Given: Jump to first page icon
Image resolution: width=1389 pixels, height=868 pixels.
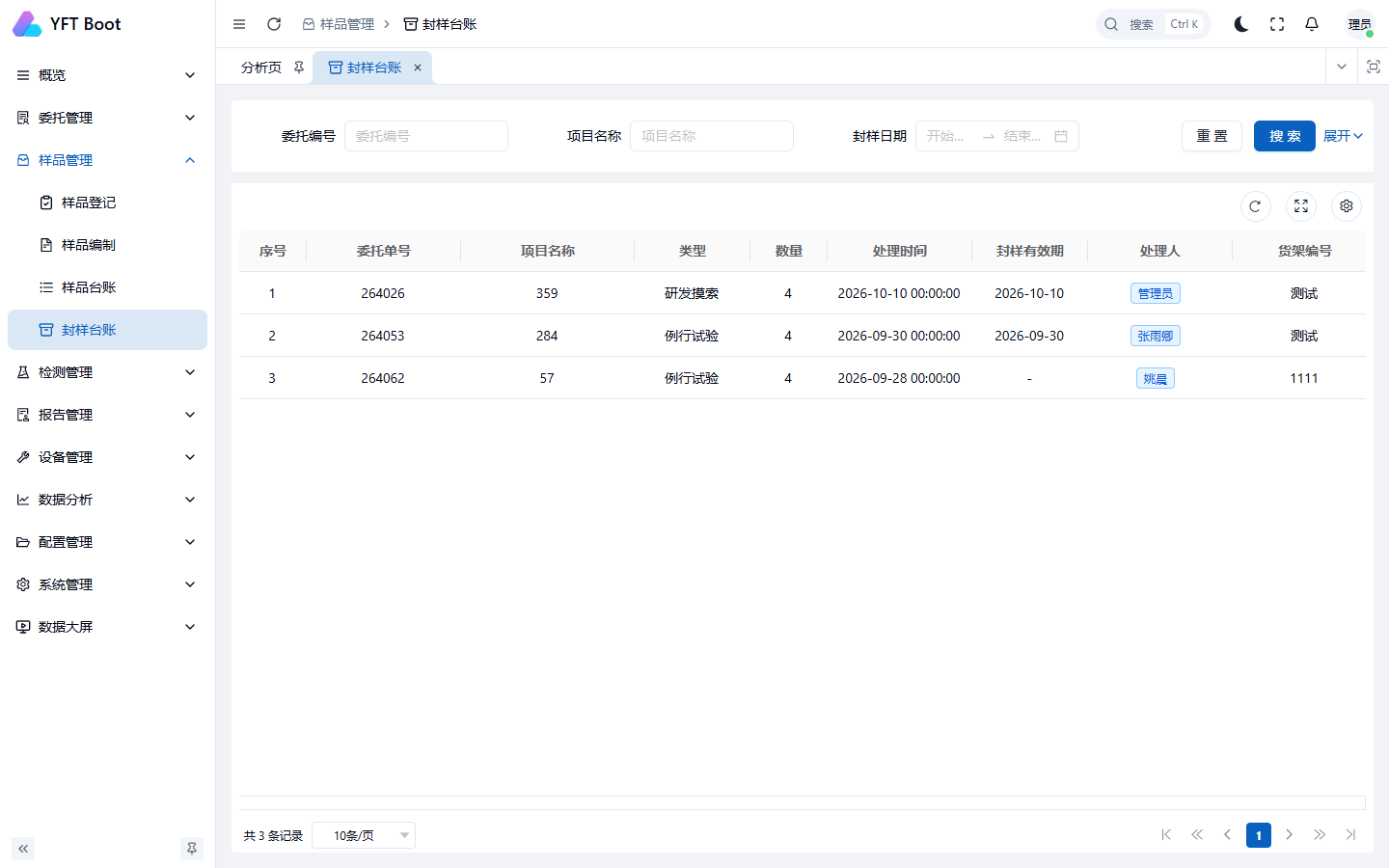Looking at the screenshot, I should click(x=1166, y=835).
